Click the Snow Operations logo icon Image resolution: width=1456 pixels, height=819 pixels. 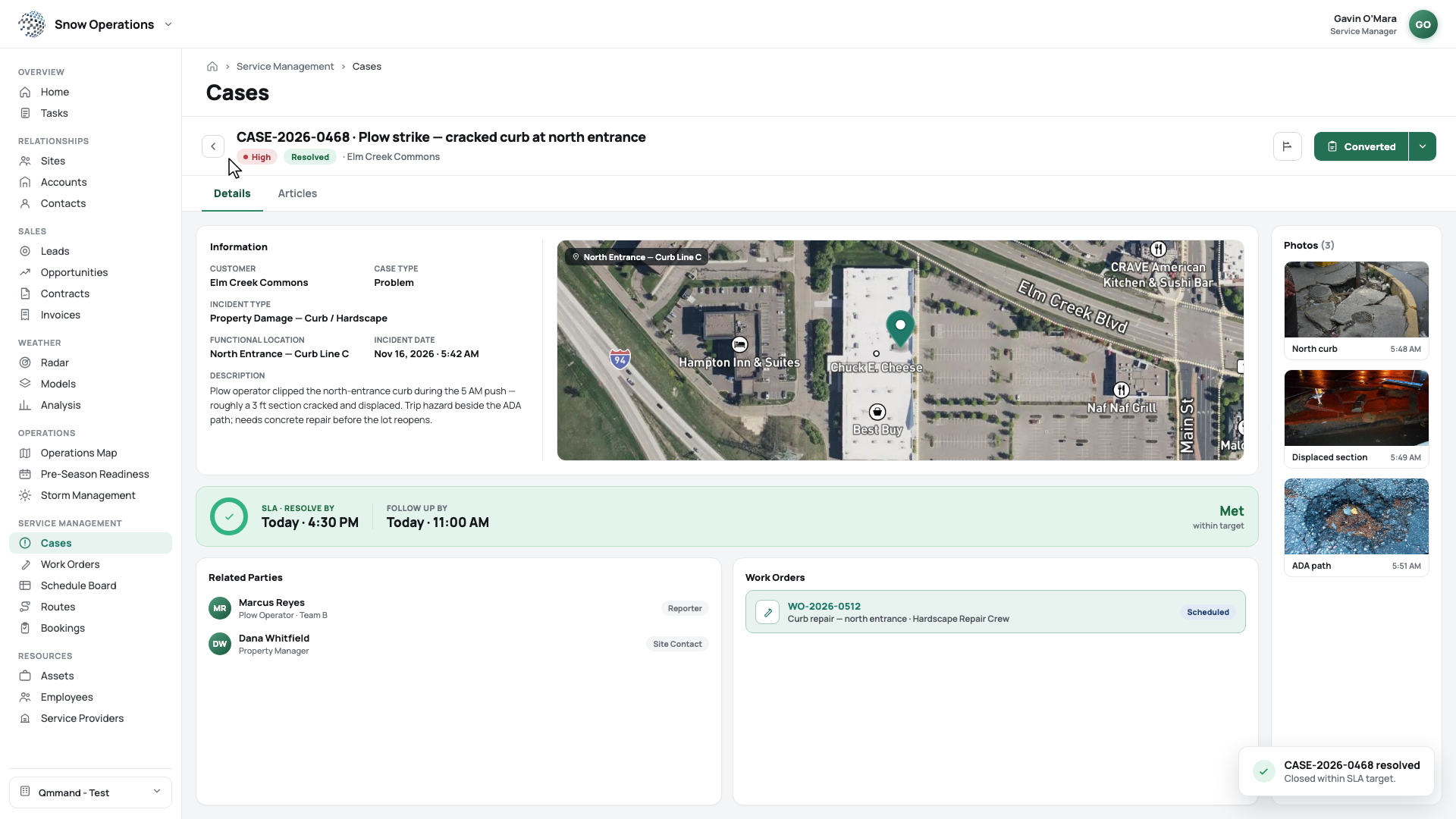(32, 24)
